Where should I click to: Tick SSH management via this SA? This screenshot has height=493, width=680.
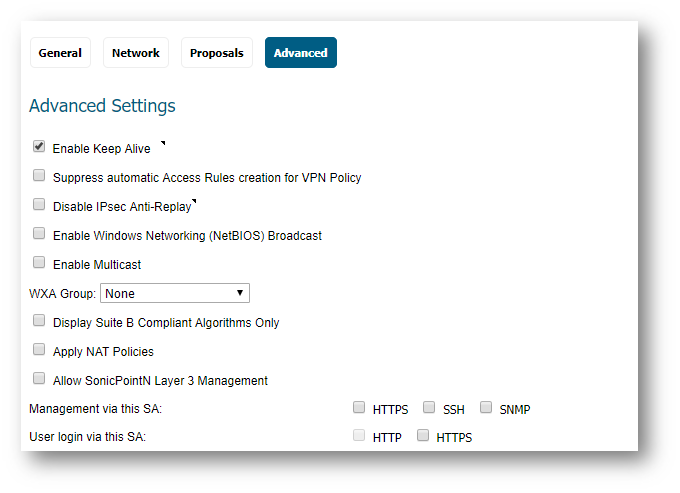pyautogui.click(x=429, y=407)
